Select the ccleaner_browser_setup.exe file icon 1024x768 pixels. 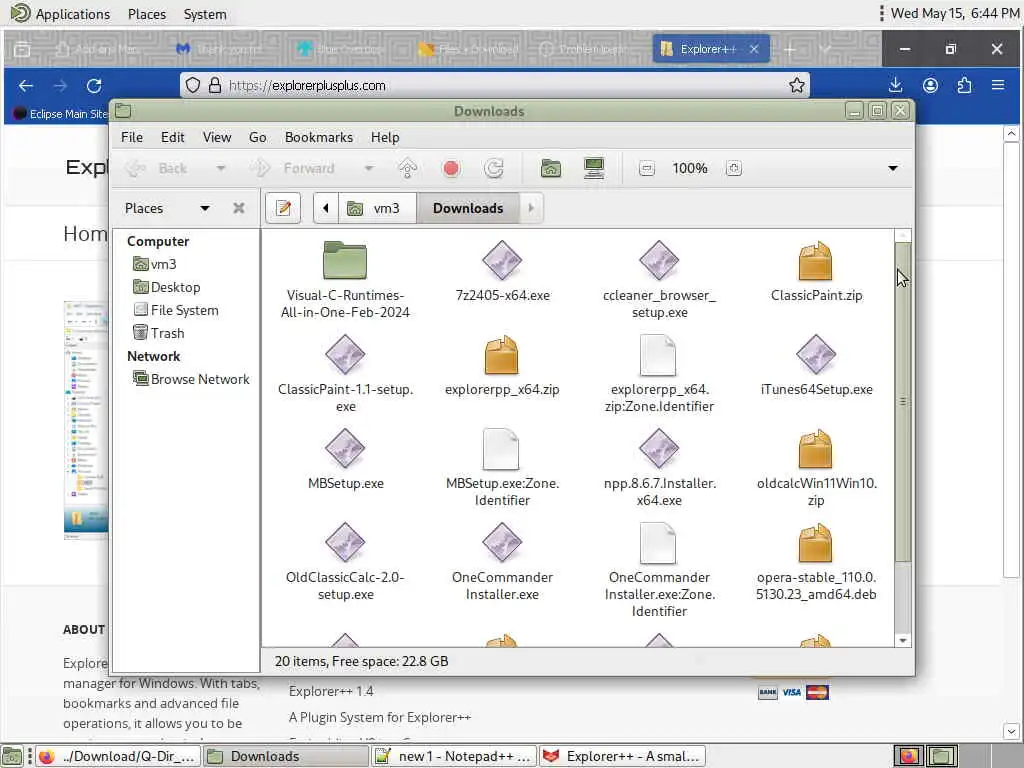[658, 260]
